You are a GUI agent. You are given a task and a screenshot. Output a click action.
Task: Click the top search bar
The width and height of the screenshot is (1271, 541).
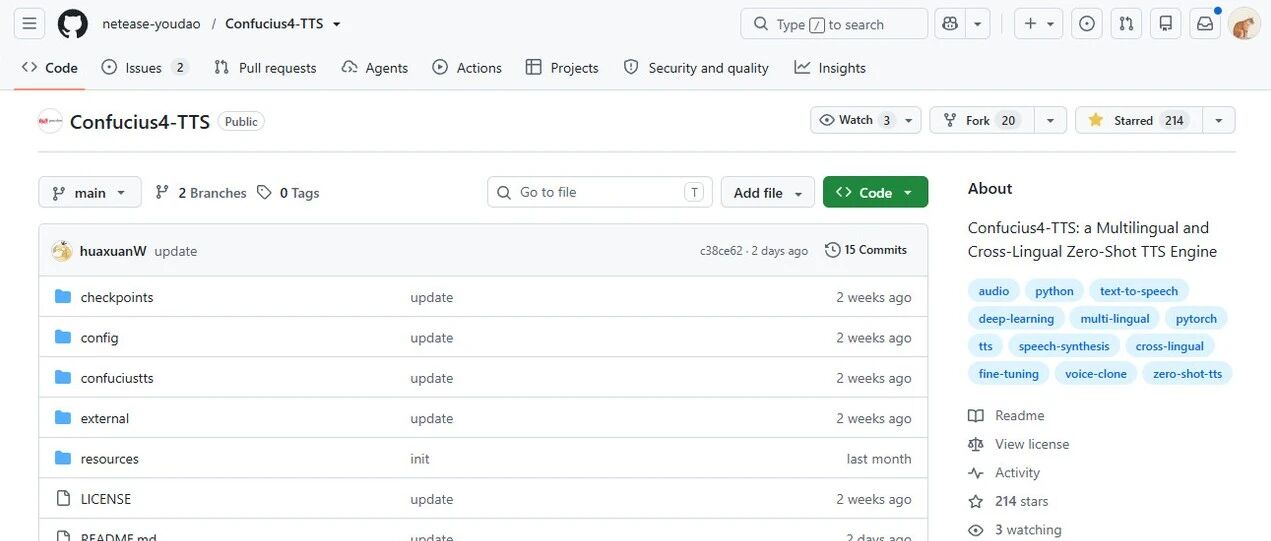[x=834, y=24]
